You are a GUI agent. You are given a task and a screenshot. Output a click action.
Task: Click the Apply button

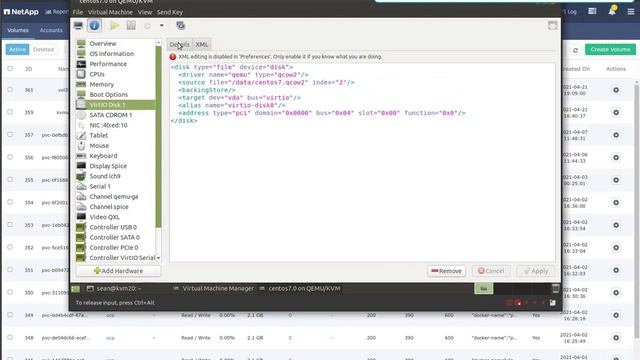click(x=536, y=271)
